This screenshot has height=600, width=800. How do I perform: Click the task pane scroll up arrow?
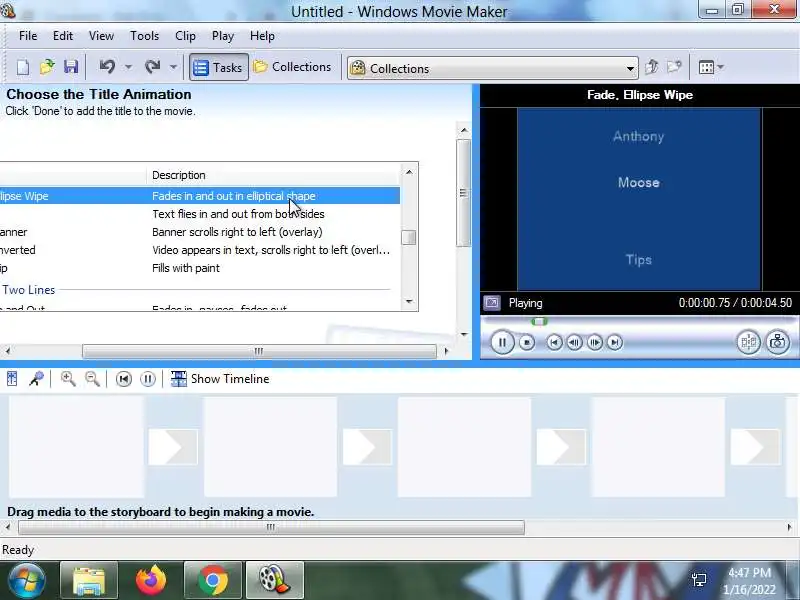point(464,131)
